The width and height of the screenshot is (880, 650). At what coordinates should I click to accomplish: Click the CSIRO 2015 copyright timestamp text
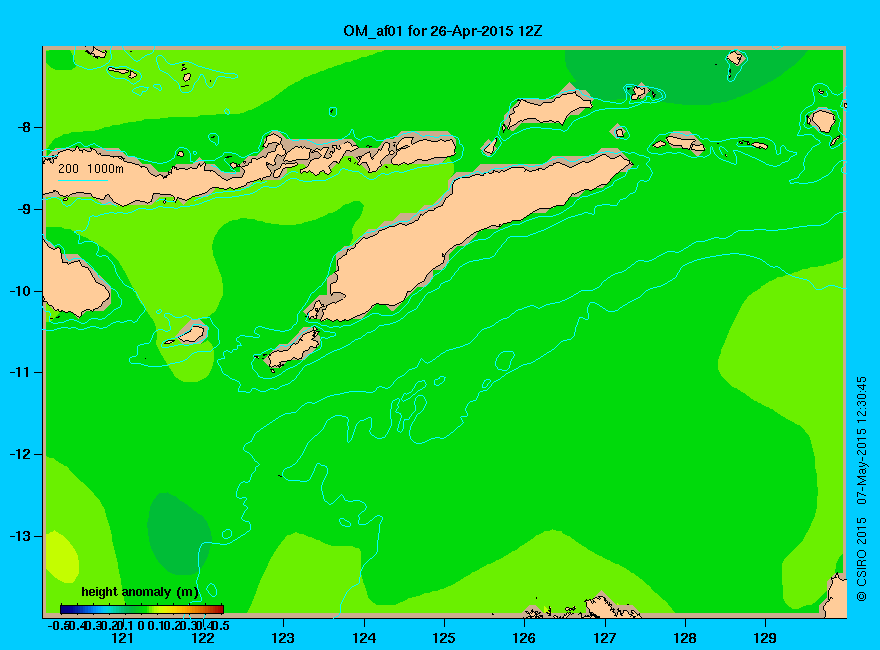point(861,489)
